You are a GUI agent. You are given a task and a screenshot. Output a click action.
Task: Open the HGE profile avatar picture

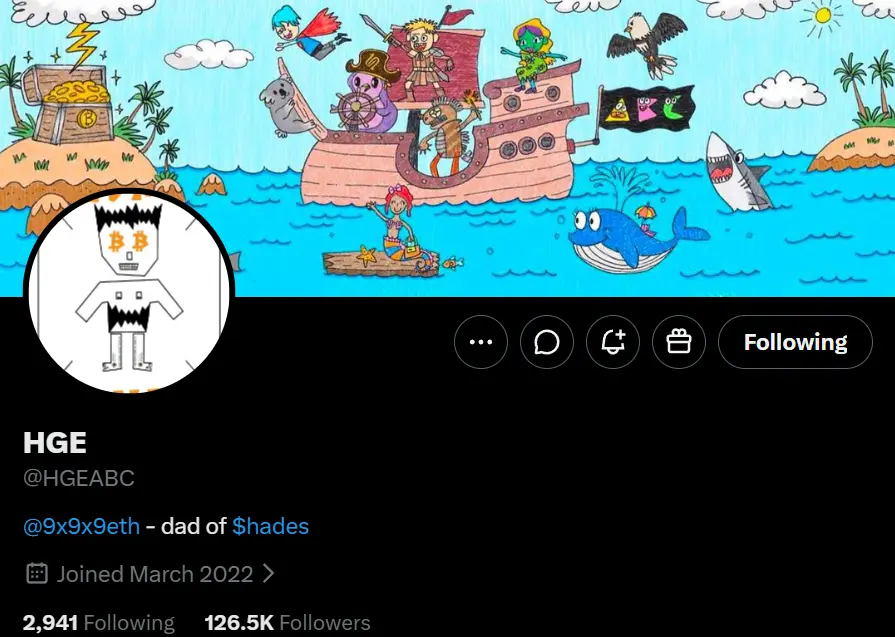(x=128, y=292)
